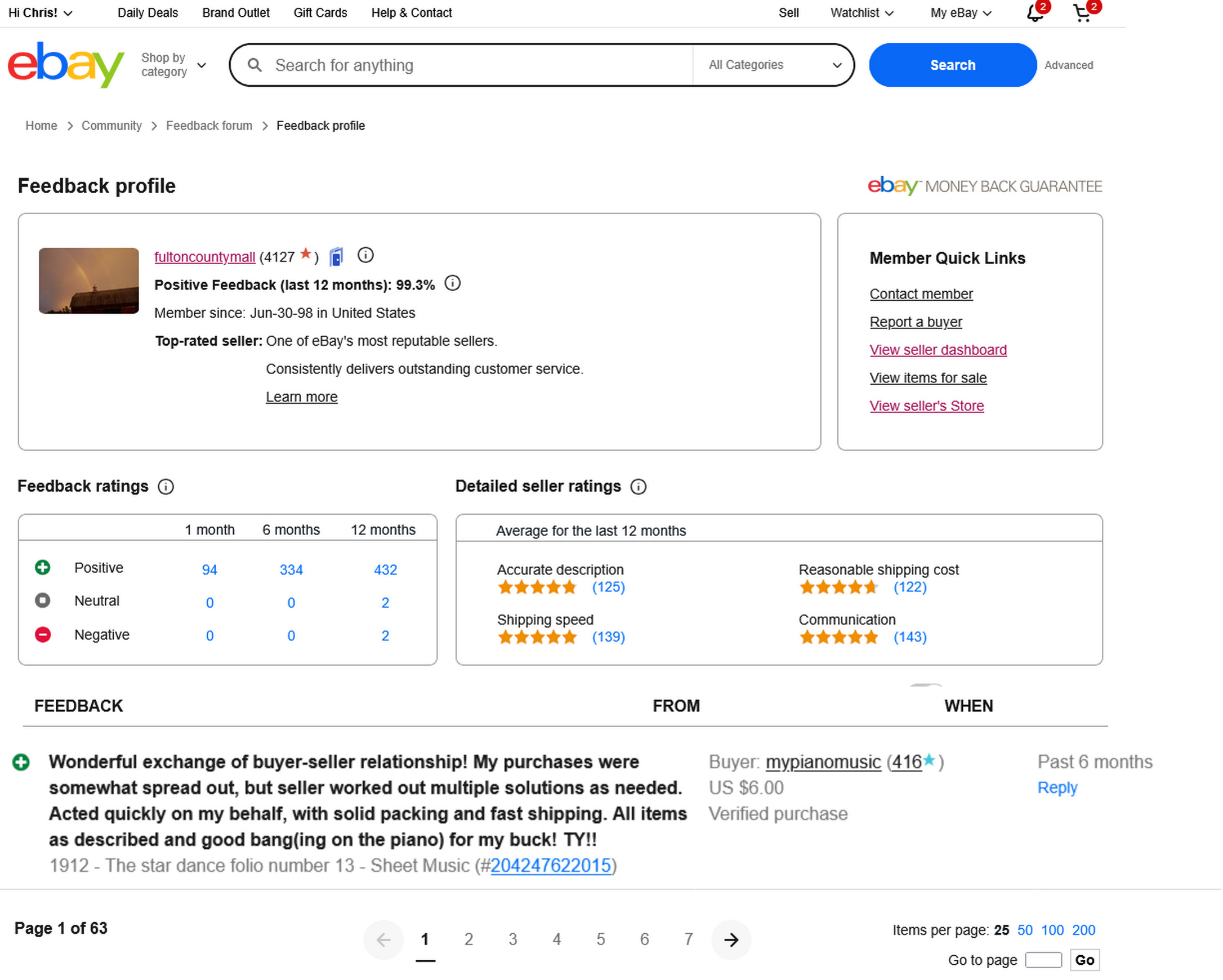Image resolution: width=1223 pixels, height=980 pixels.
Task: Open Help & Contact in top bar
Action: coord(412,13)
